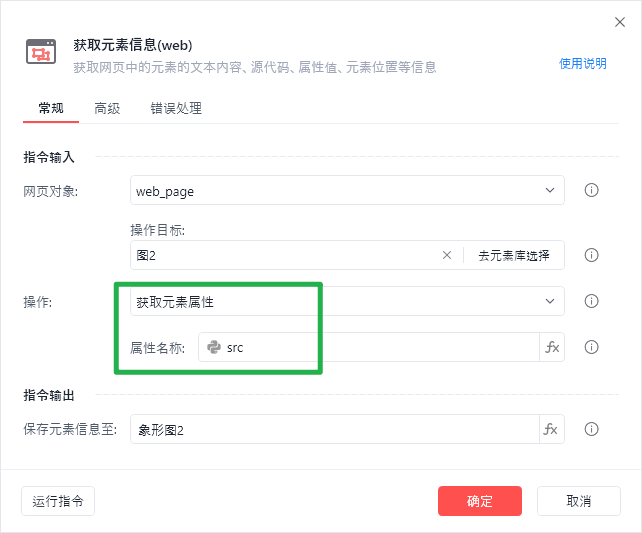Click the Python icon in the 属性名称 field
The image size is (642, 533).
pos(213,347)
